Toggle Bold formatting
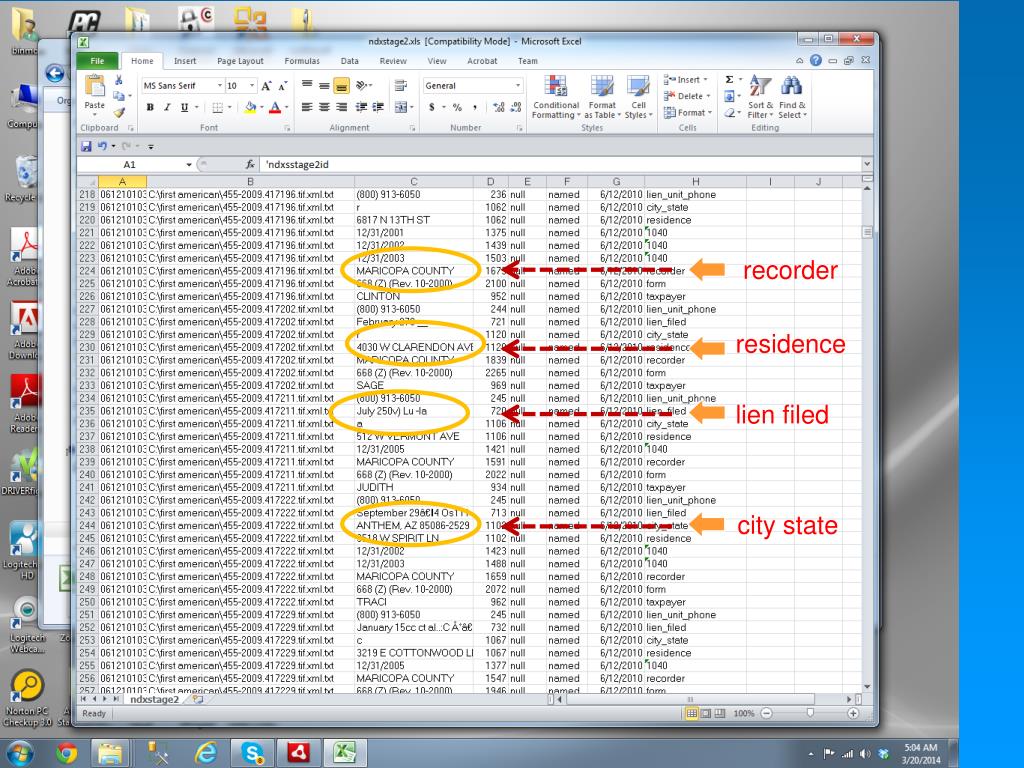1024x768 pixels. pyautogui.click(x=150, y=107)
